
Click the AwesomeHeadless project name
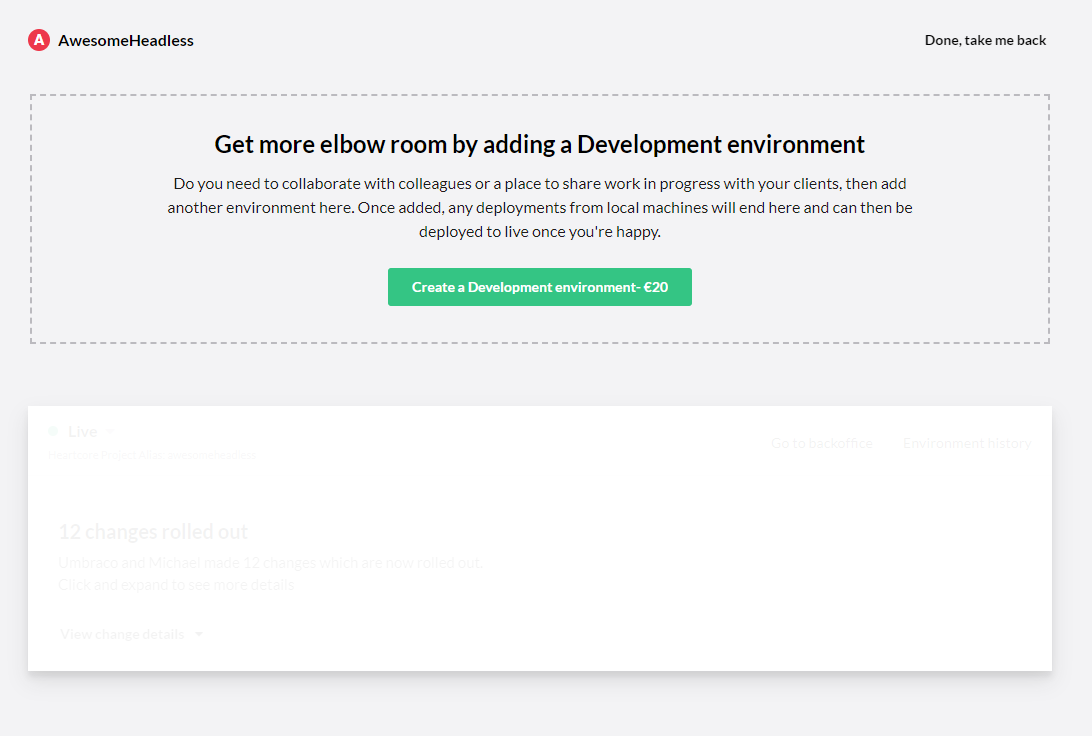[126, 41]
